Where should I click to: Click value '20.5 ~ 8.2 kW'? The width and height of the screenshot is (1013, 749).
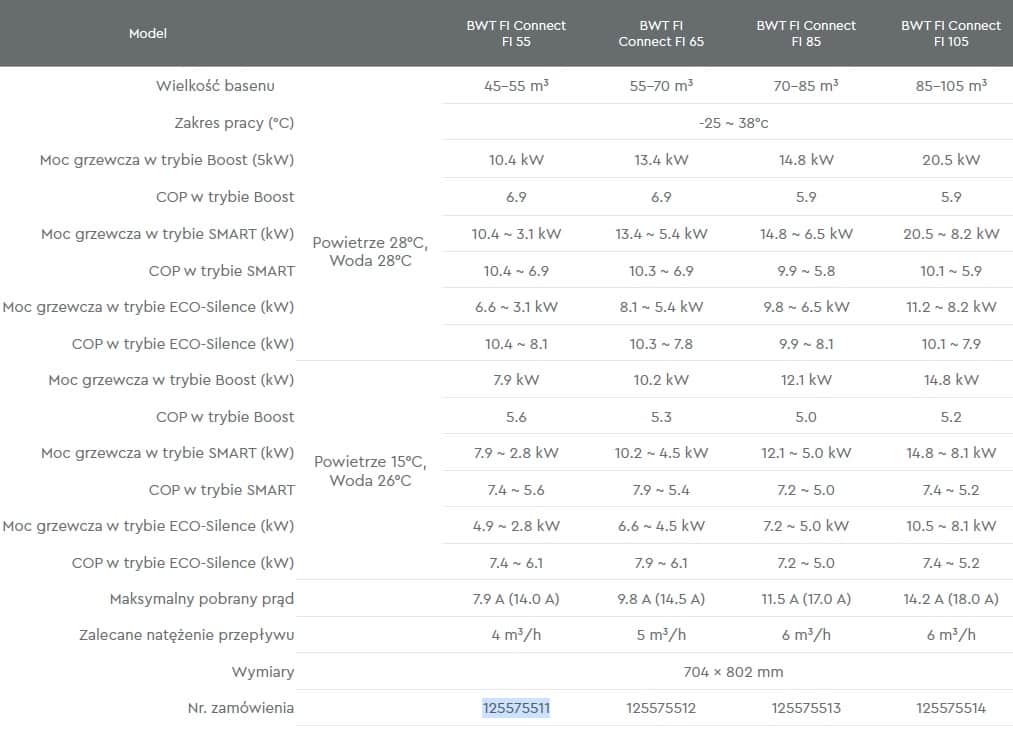pyautogui.click(x=951, y=233)
